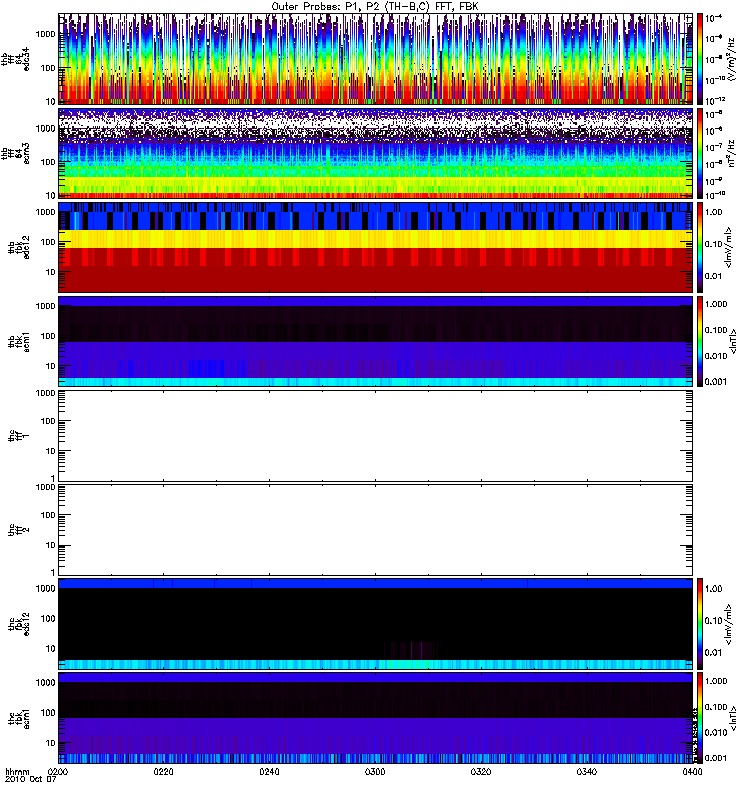Click the 0.001 label on the thb scm1 color bar
Screen dimensions: 750x800
tap(716, 382)
